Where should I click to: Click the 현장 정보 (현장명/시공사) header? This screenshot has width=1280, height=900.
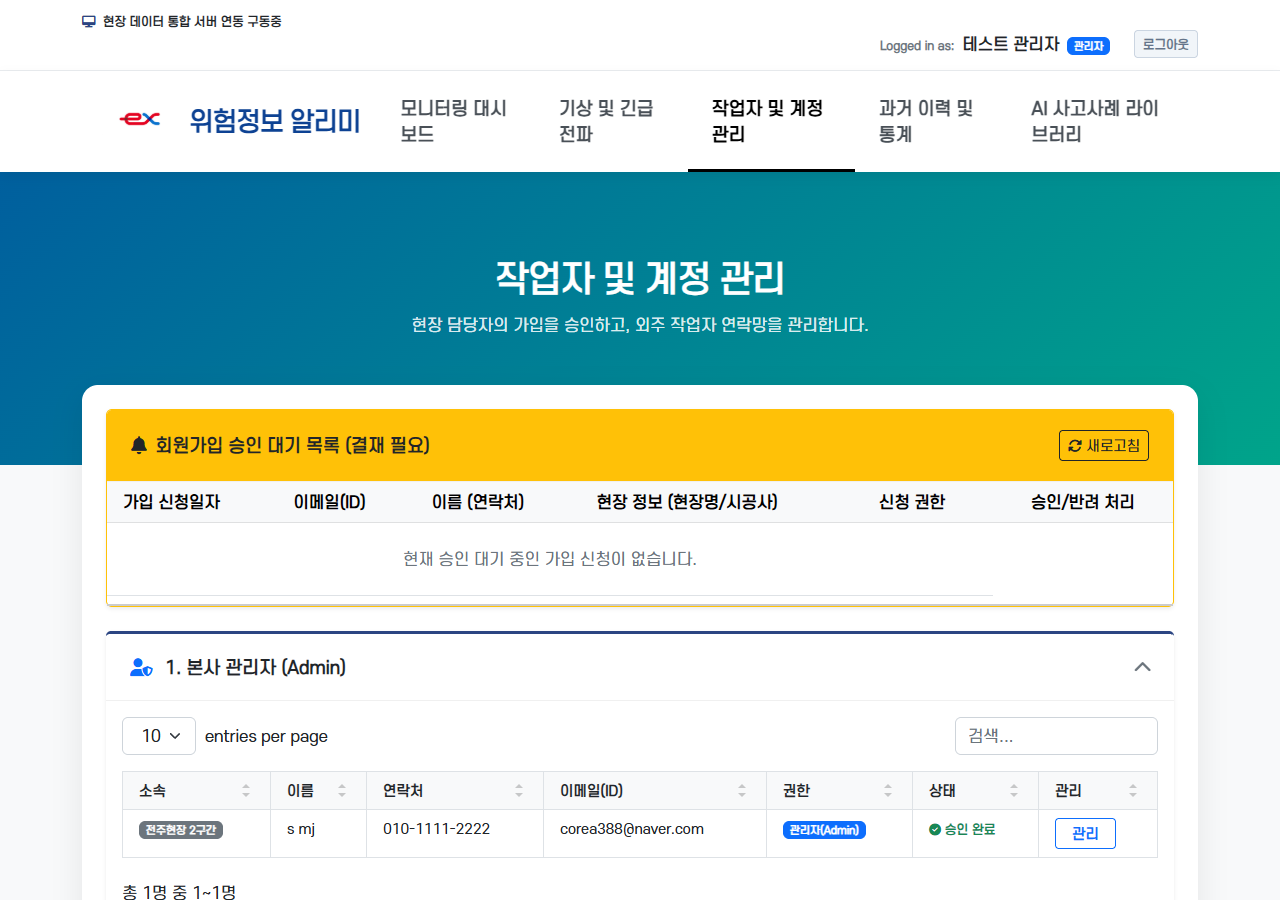click(688, 502)
